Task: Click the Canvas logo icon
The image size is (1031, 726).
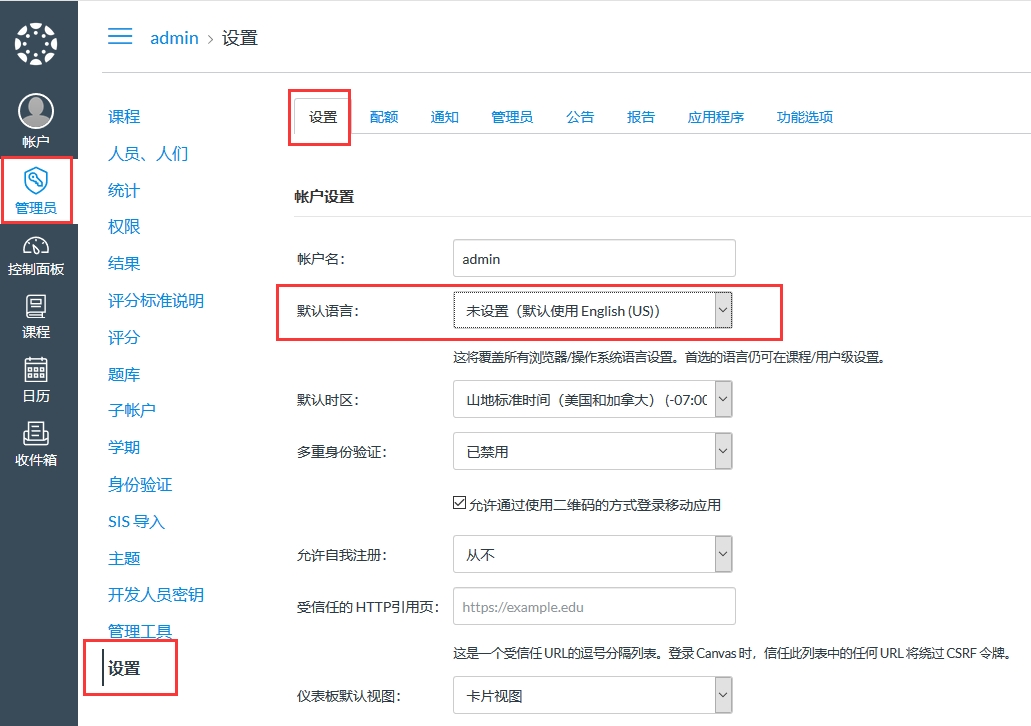Action: tap(36, 43)
